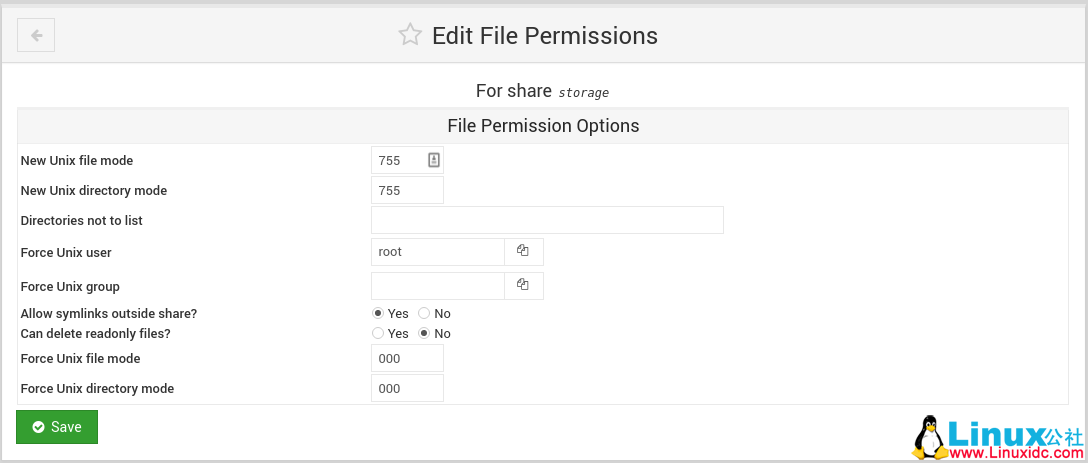Click the green Save button
Viewport: 1088px width, 463px height.
coord(57,427)
